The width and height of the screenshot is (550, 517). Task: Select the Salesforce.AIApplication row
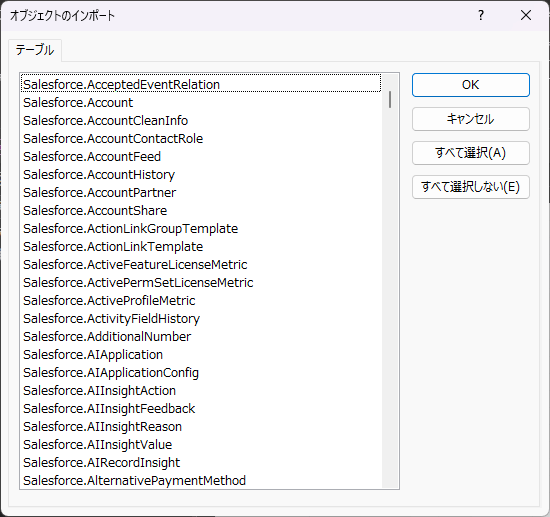(201, 355)
